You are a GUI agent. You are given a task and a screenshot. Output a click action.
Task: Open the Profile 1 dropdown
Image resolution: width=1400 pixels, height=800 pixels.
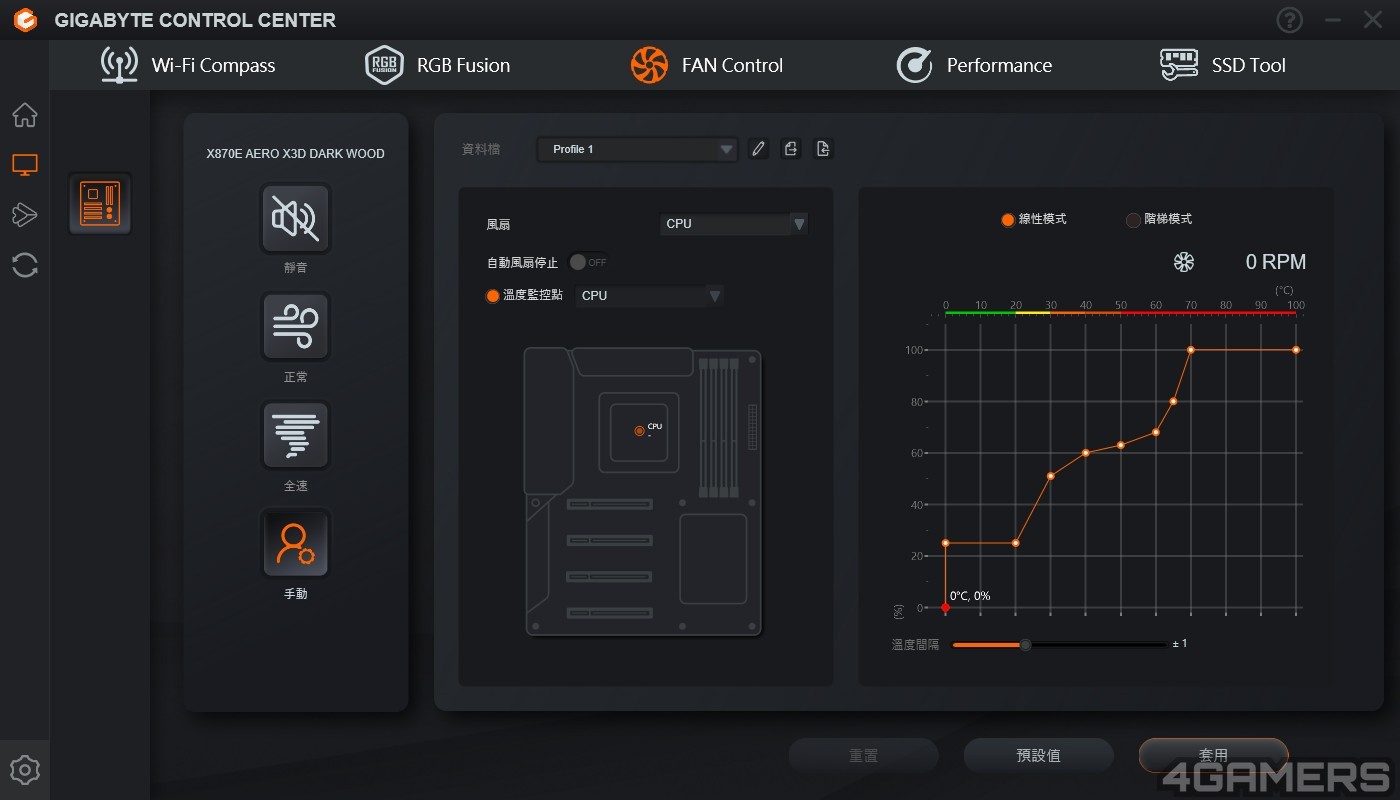[637, 149]
